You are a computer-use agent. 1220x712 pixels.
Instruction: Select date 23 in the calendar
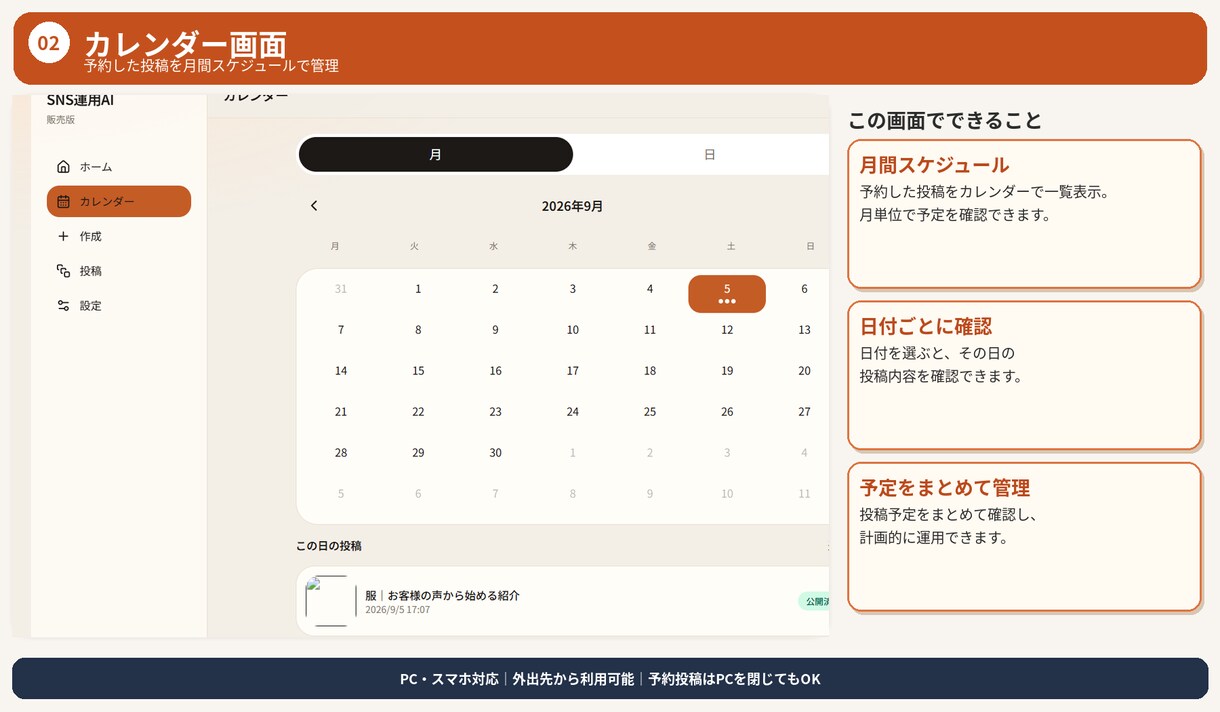pyautogui.click(x=495, y=412)
